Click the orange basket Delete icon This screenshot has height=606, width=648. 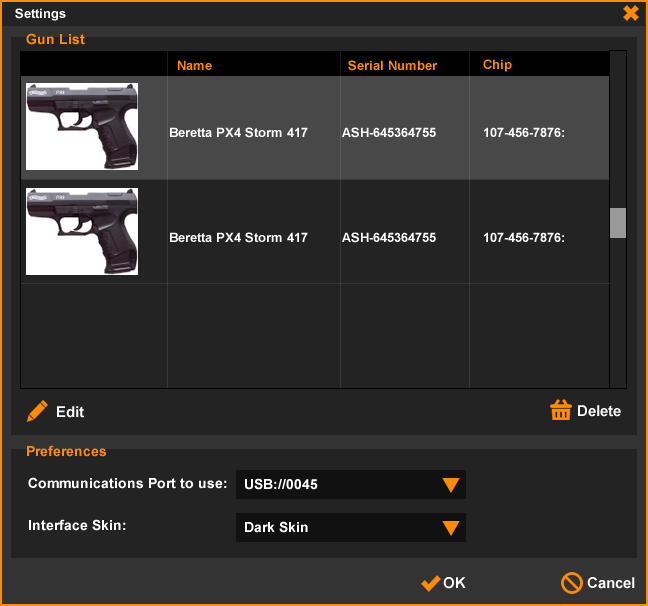(x=561, y=410)
